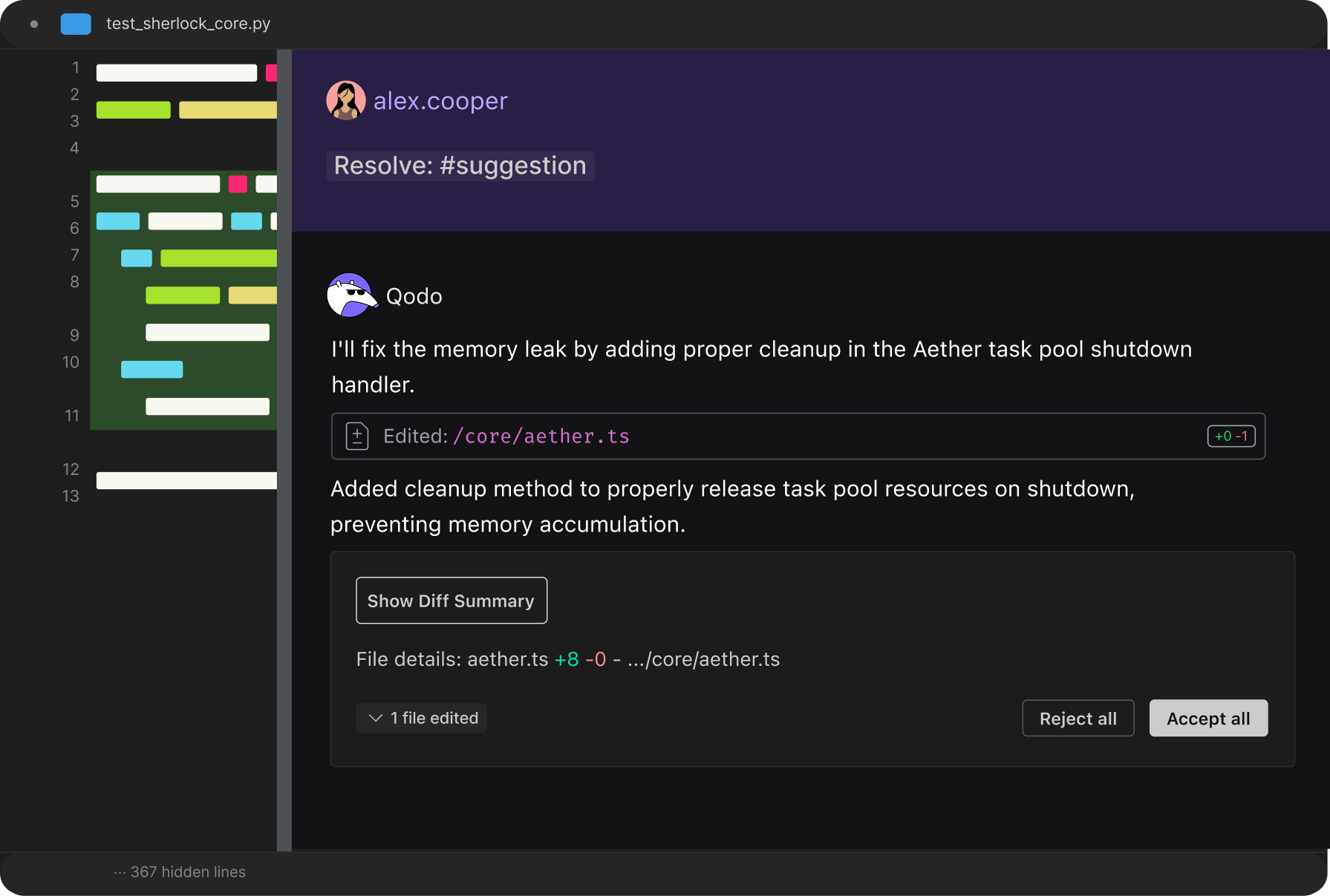Open the /core/aether.ts edited file link
This screenshot has width=1330, height=896.
pyautogui.click(x=541, y=436)
